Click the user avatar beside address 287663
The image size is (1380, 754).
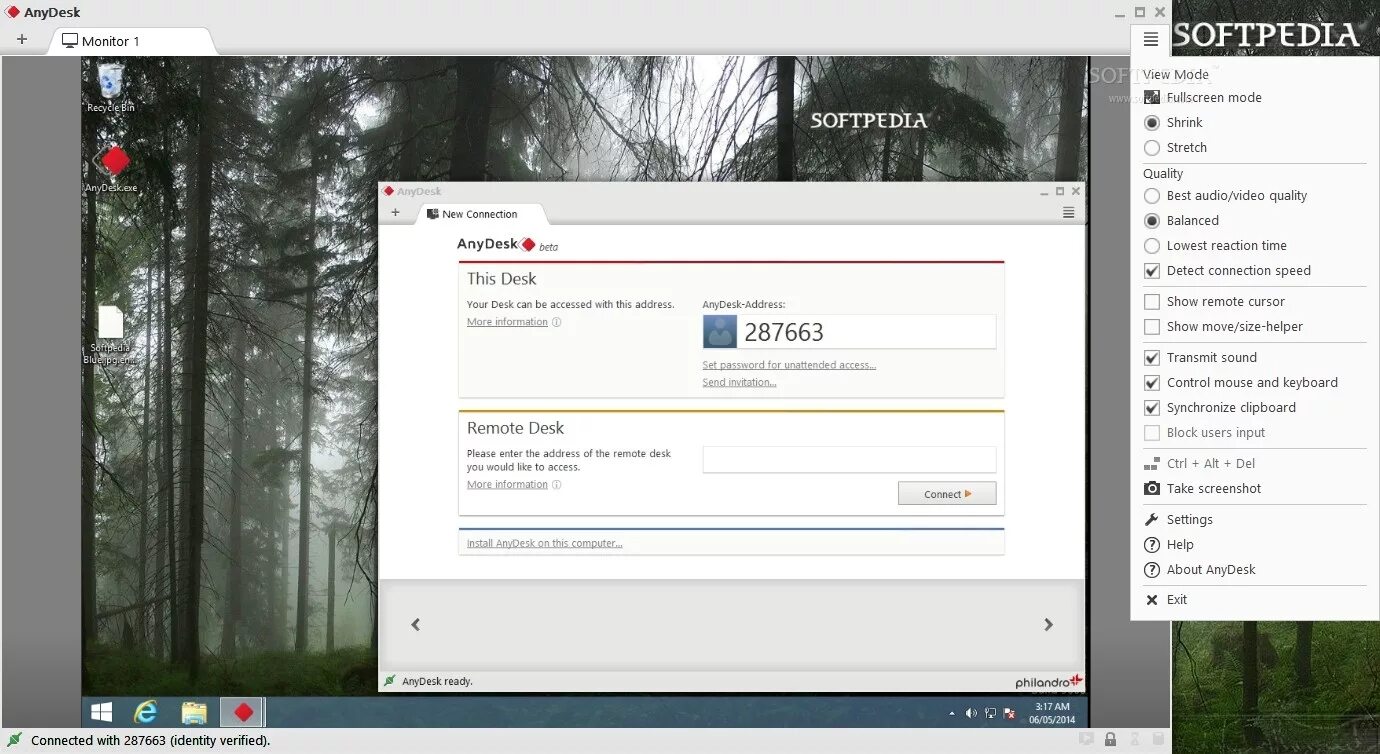coord(720,332)
